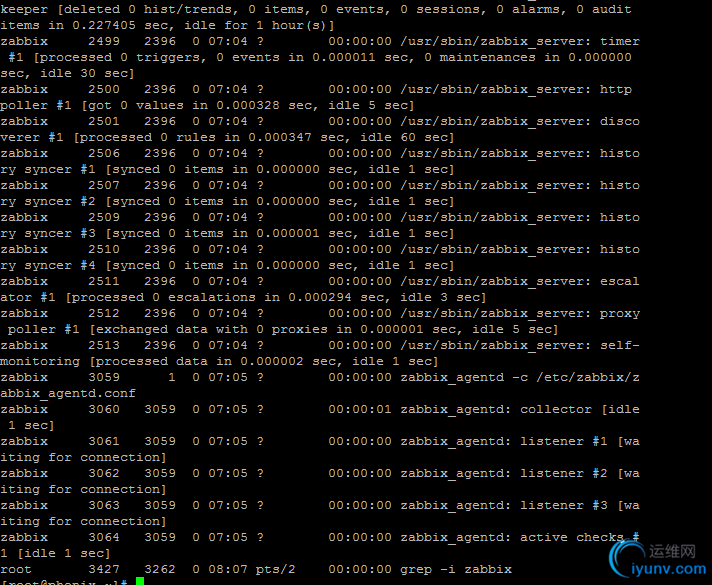Click the iyunv.com watermark link text

669,569
